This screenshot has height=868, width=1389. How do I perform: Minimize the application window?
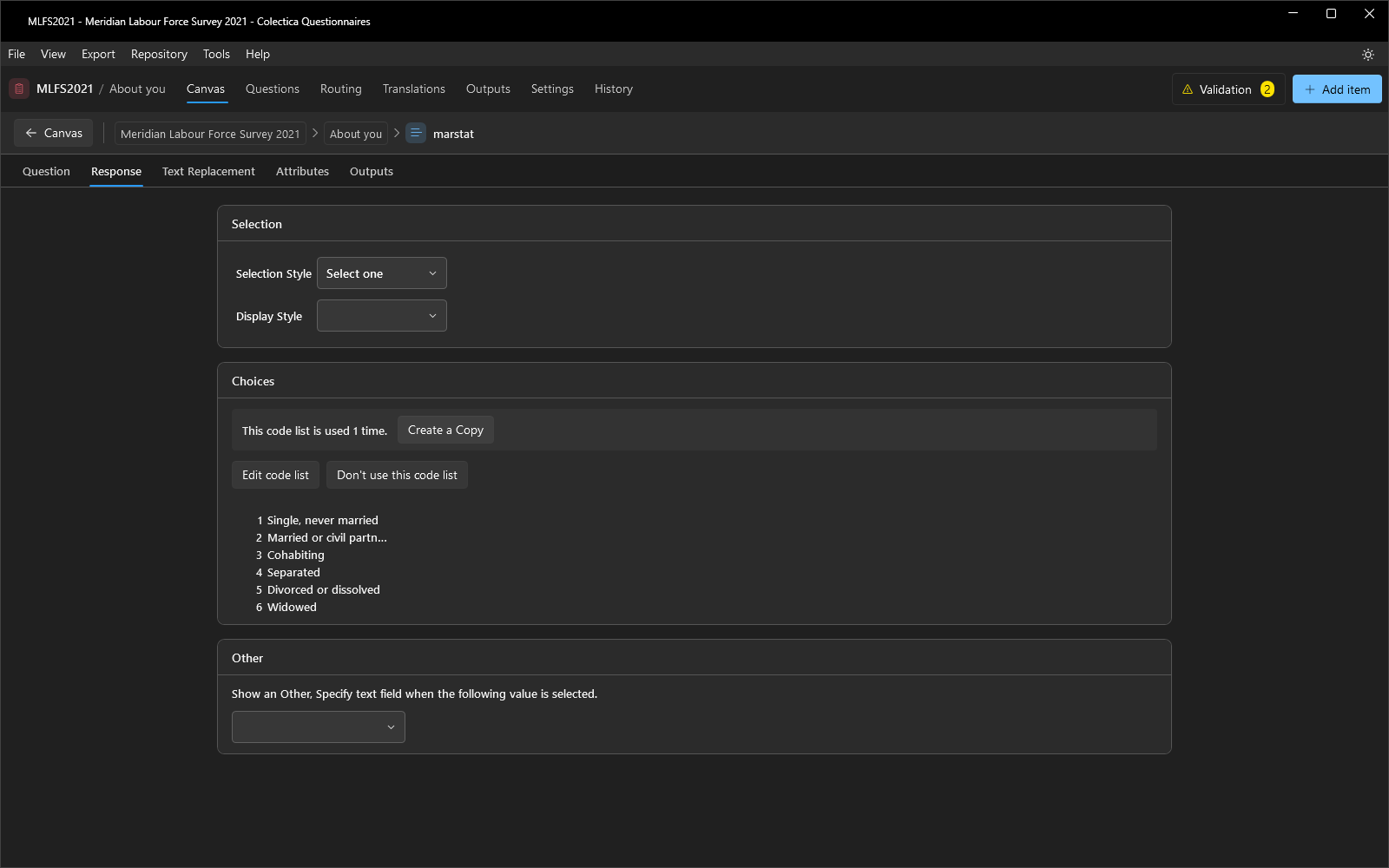point(1294,13)
